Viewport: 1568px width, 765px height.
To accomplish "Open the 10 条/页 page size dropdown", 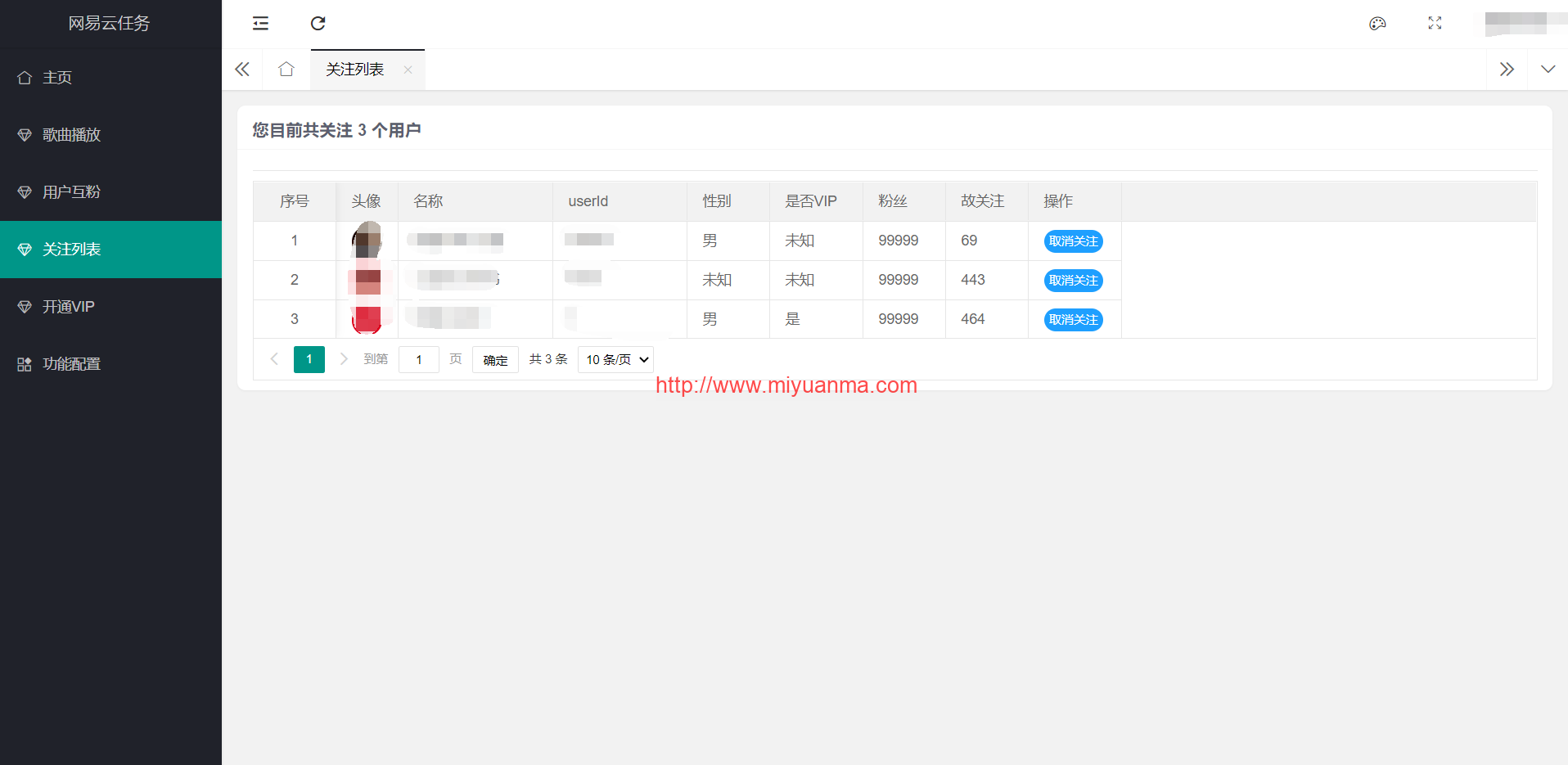I will (615, 360).
